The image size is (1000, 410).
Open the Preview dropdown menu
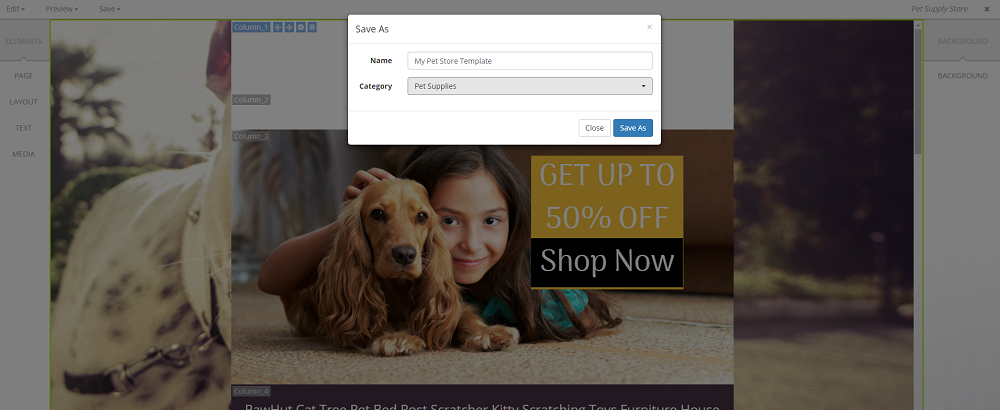[x=62, y=9]
